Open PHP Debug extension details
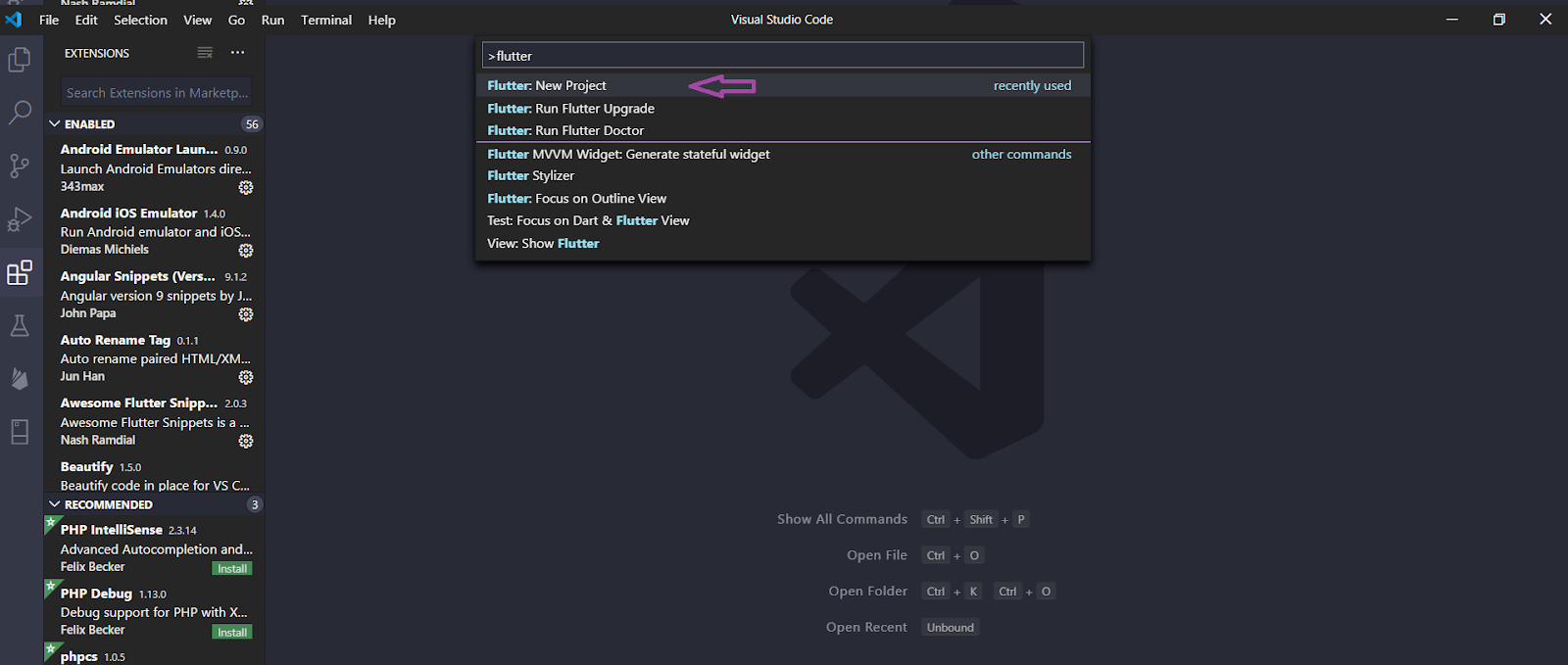Image resolution: width=1568 pixels, height=665 pixels. (154, 611)
